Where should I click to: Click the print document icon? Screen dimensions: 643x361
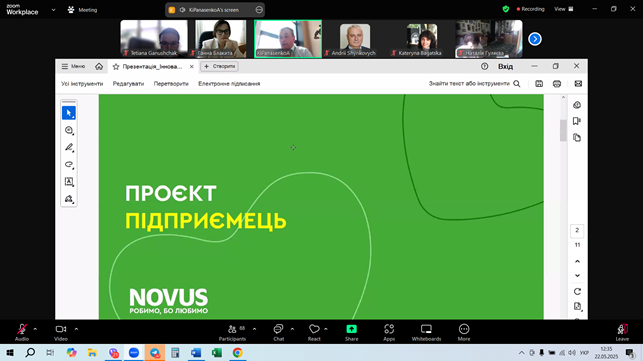[x=557, y=84]
